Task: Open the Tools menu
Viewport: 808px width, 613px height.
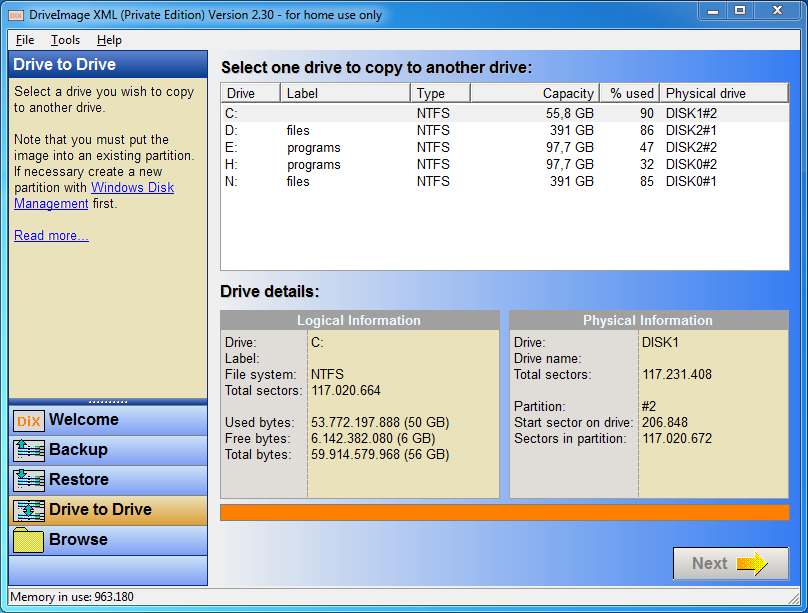Action: tap(65, 40)
